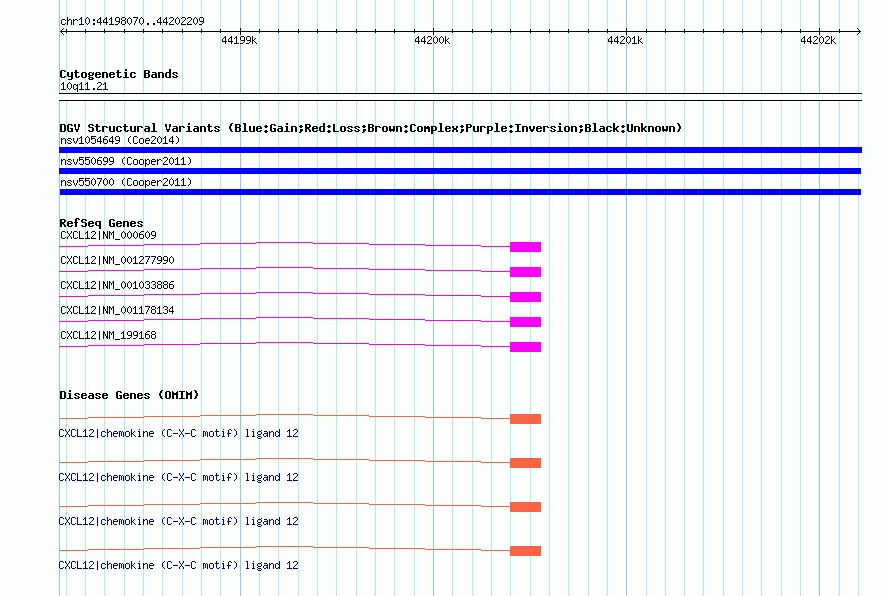Select the orange OMIM exon directly below the Disease Genes title
Viewport: 890px width, 596px height.
[x=526, y=419]
